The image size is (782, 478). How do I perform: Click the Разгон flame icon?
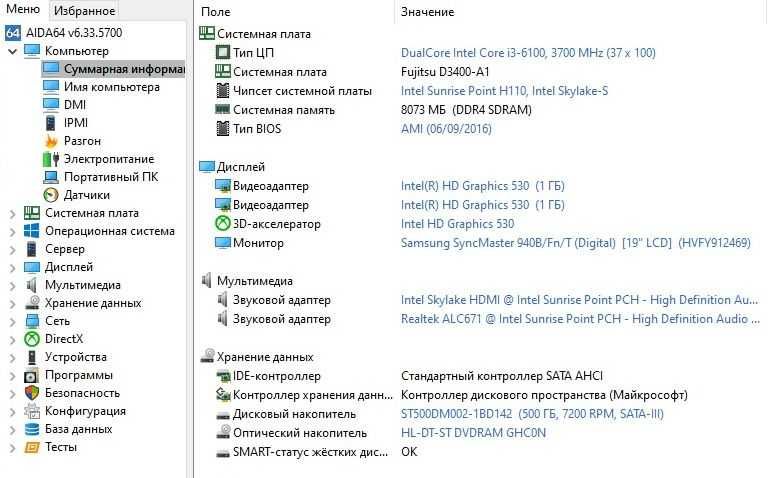[x=51, y=141]
